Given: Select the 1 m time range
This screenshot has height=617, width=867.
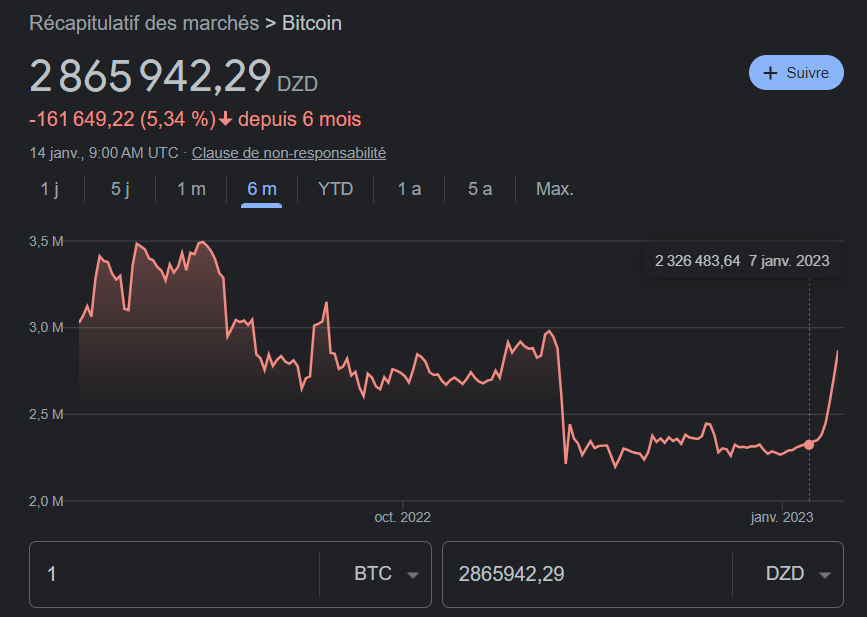Looking at the screenshot, I should click(191, 189).
